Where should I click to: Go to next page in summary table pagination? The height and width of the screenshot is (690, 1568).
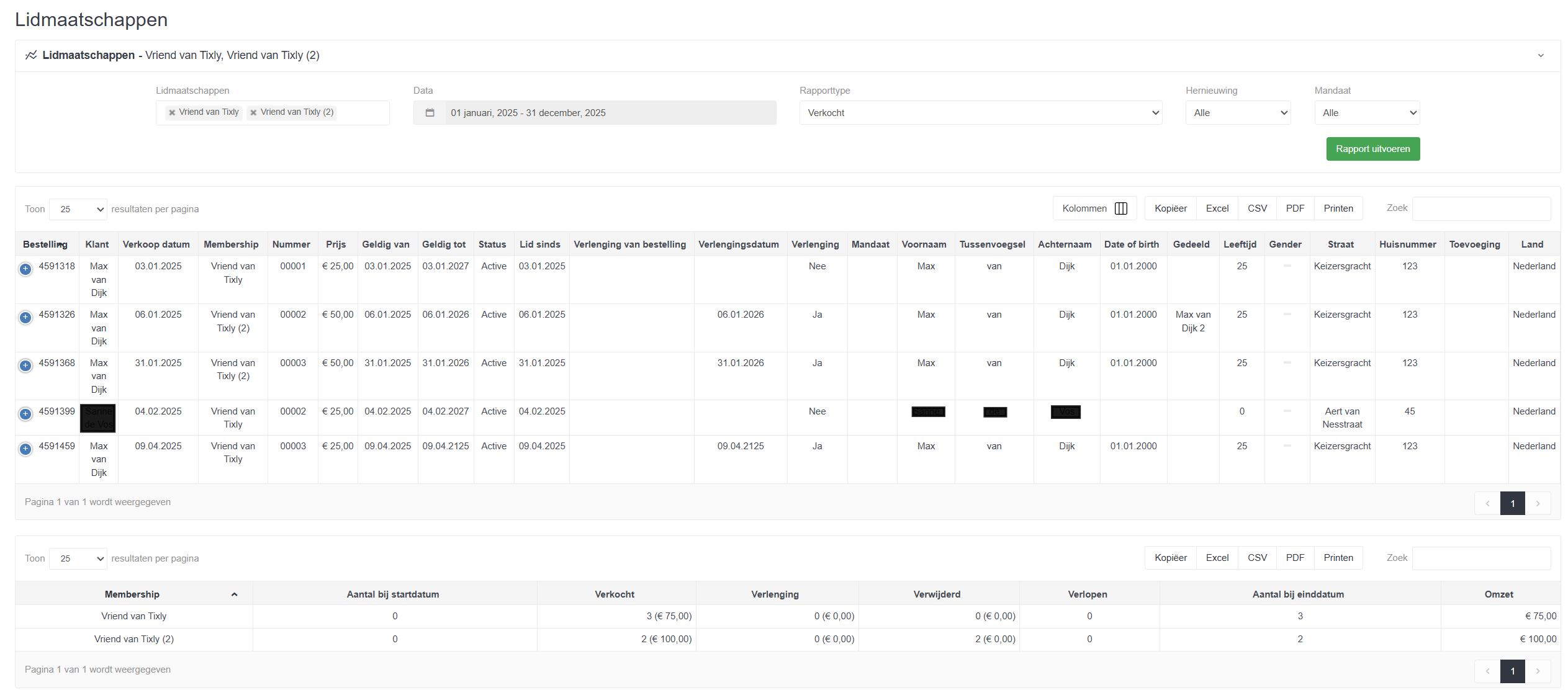1538,671
